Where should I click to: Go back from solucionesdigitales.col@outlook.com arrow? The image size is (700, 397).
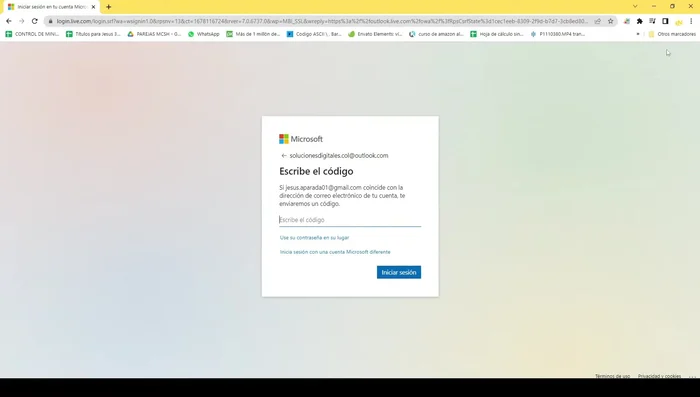(x=283, y=155)
